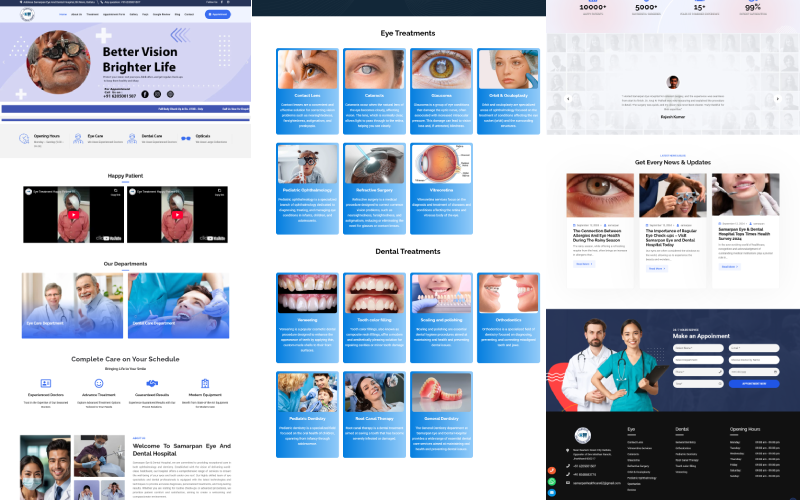Click the Instagram icon beside the phone number
This screenshot has width=800, height=500.
157,94
